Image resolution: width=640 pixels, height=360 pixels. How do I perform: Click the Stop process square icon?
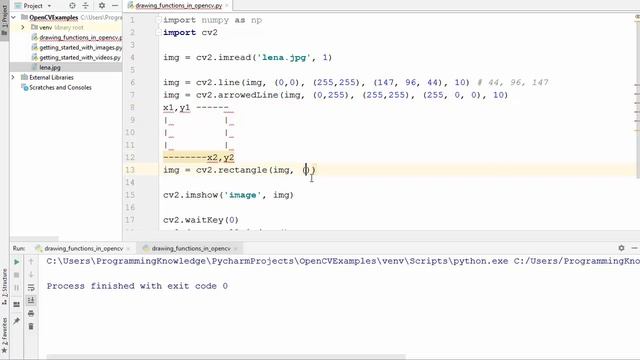(17, 275)
